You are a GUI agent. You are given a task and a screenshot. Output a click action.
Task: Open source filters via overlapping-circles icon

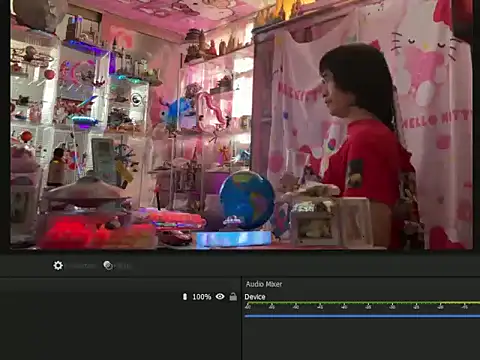point(108,266)
